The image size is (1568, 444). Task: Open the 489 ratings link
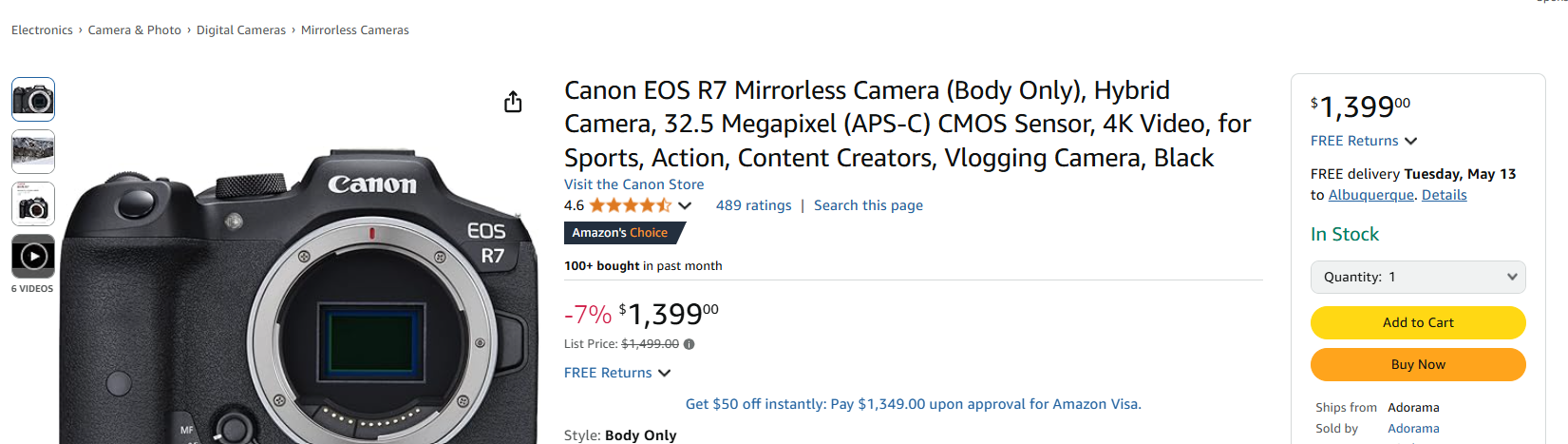(x=753, y=205)
